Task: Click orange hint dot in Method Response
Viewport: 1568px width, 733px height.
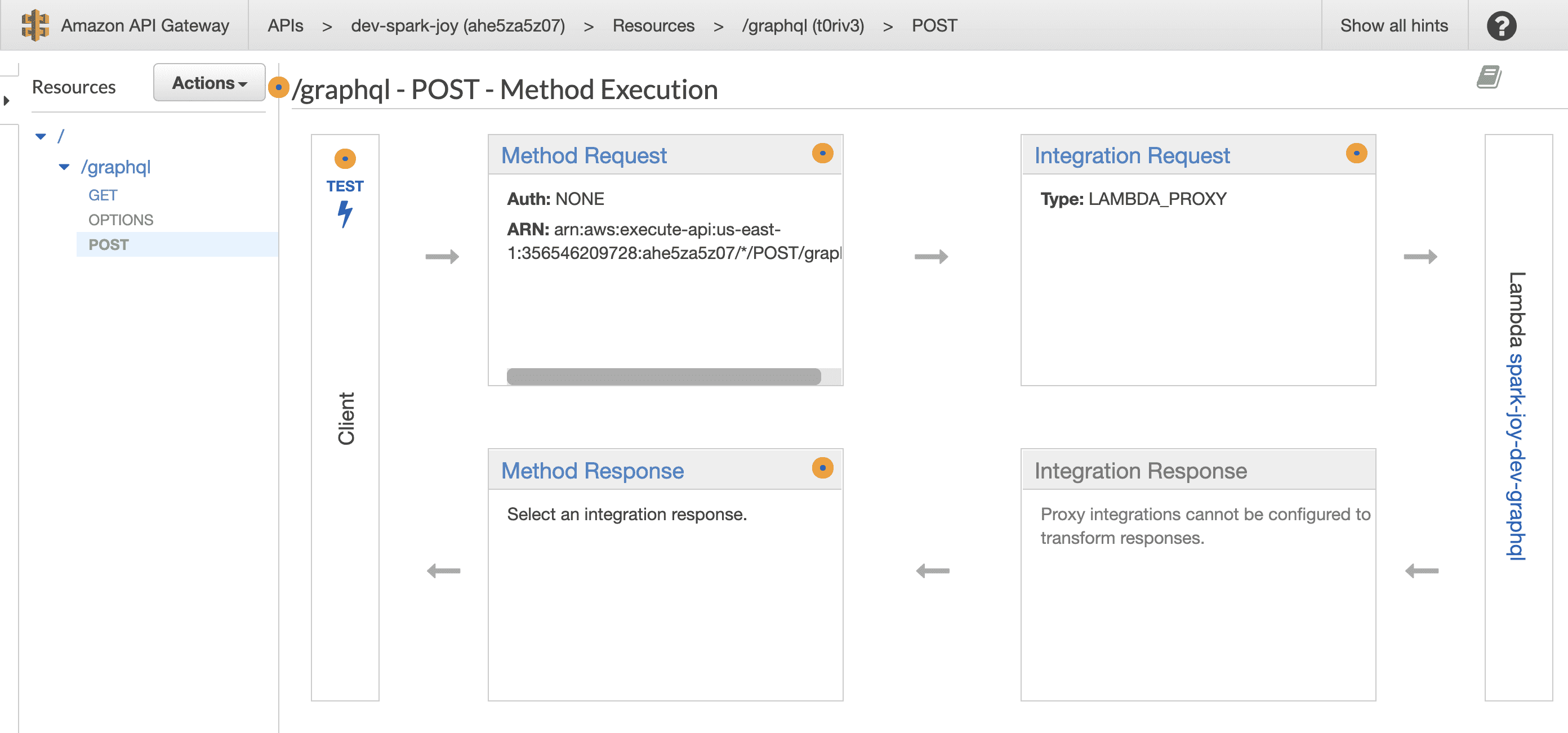Action: 822,468
